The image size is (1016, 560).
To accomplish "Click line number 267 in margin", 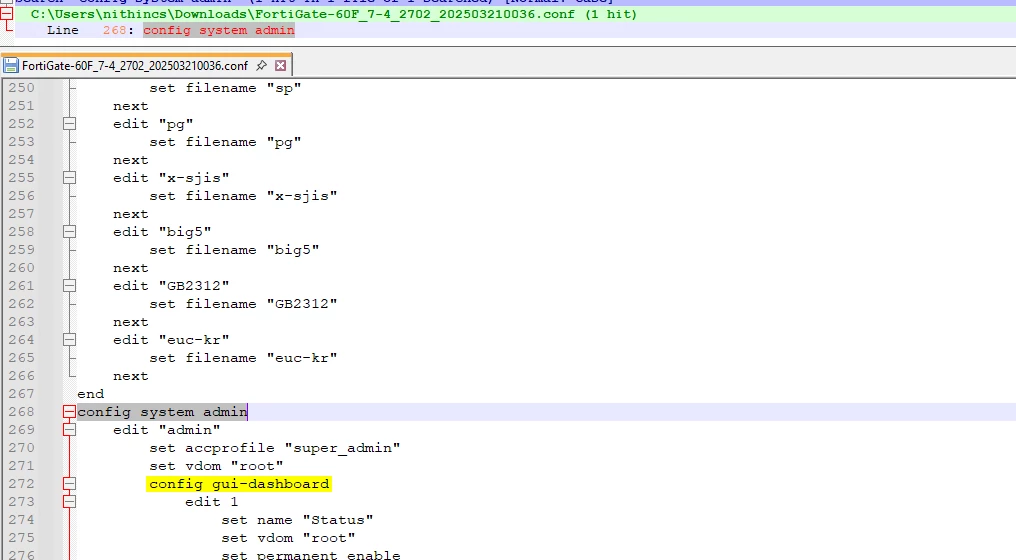I will tap(20, 394).
